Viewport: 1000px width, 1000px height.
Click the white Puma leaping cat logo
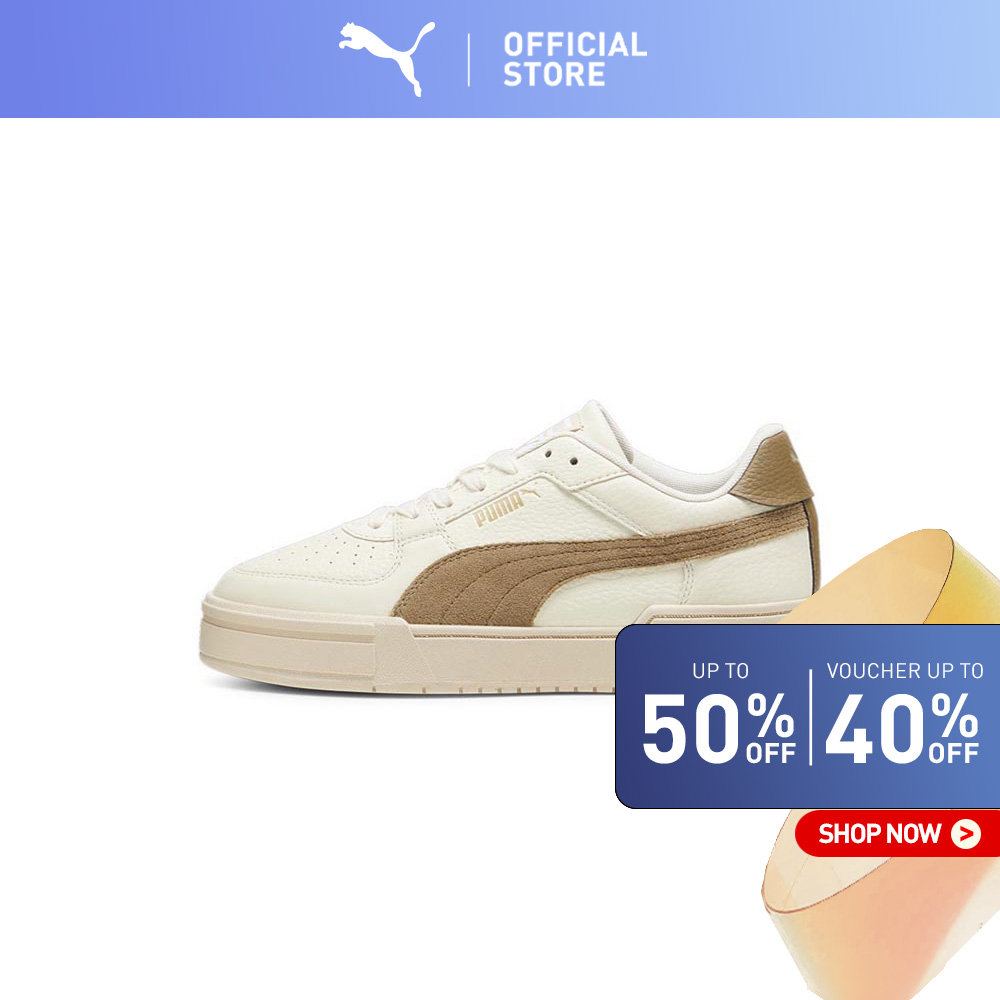(387, 58)
